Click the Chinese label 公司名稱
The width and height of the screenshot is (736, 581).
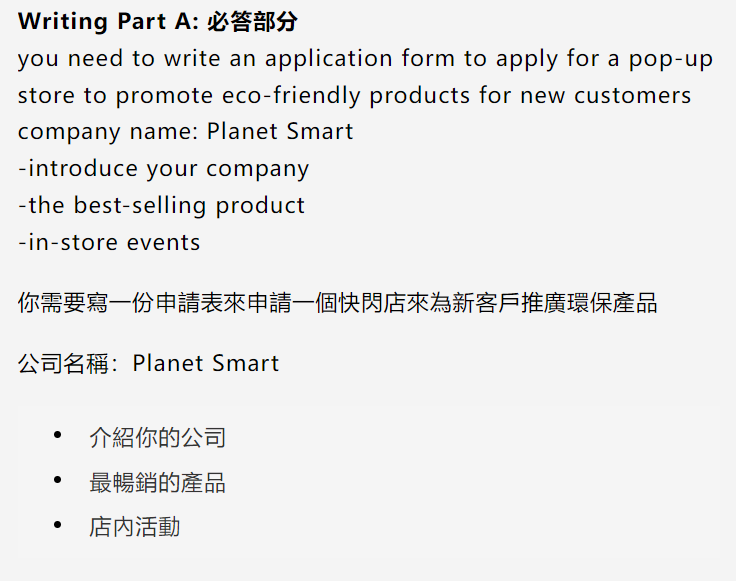pyautogui.click(x=63, y=363)
